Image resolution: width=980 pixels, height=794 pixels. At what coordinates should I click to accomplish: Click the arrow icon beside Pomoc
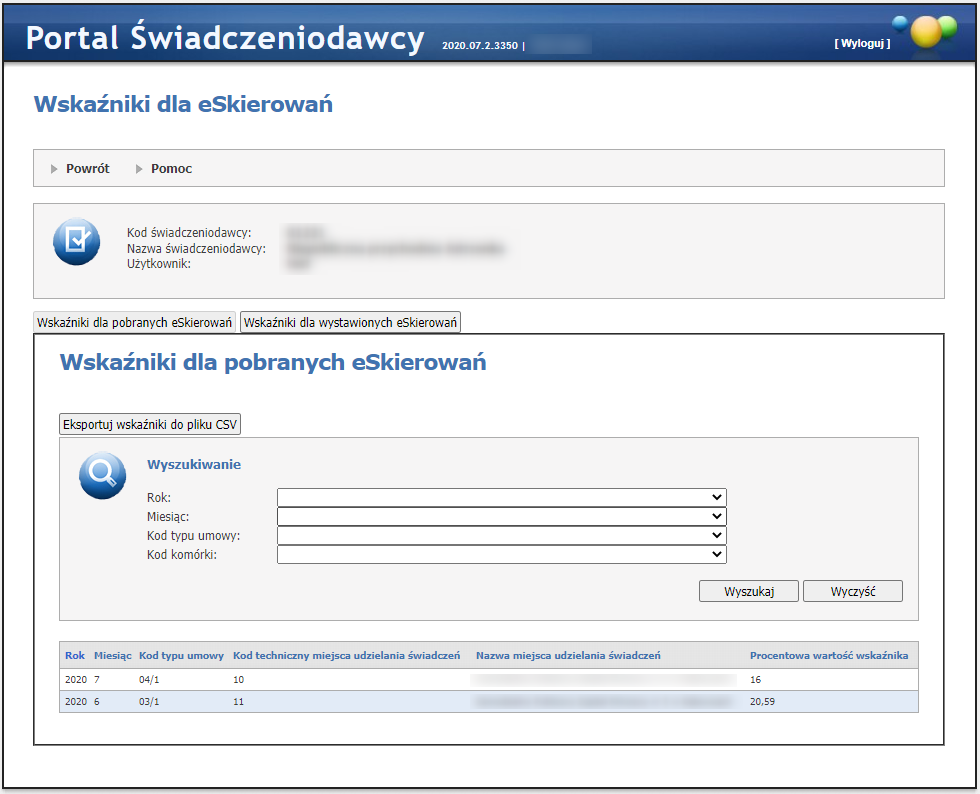coord(140,169)
